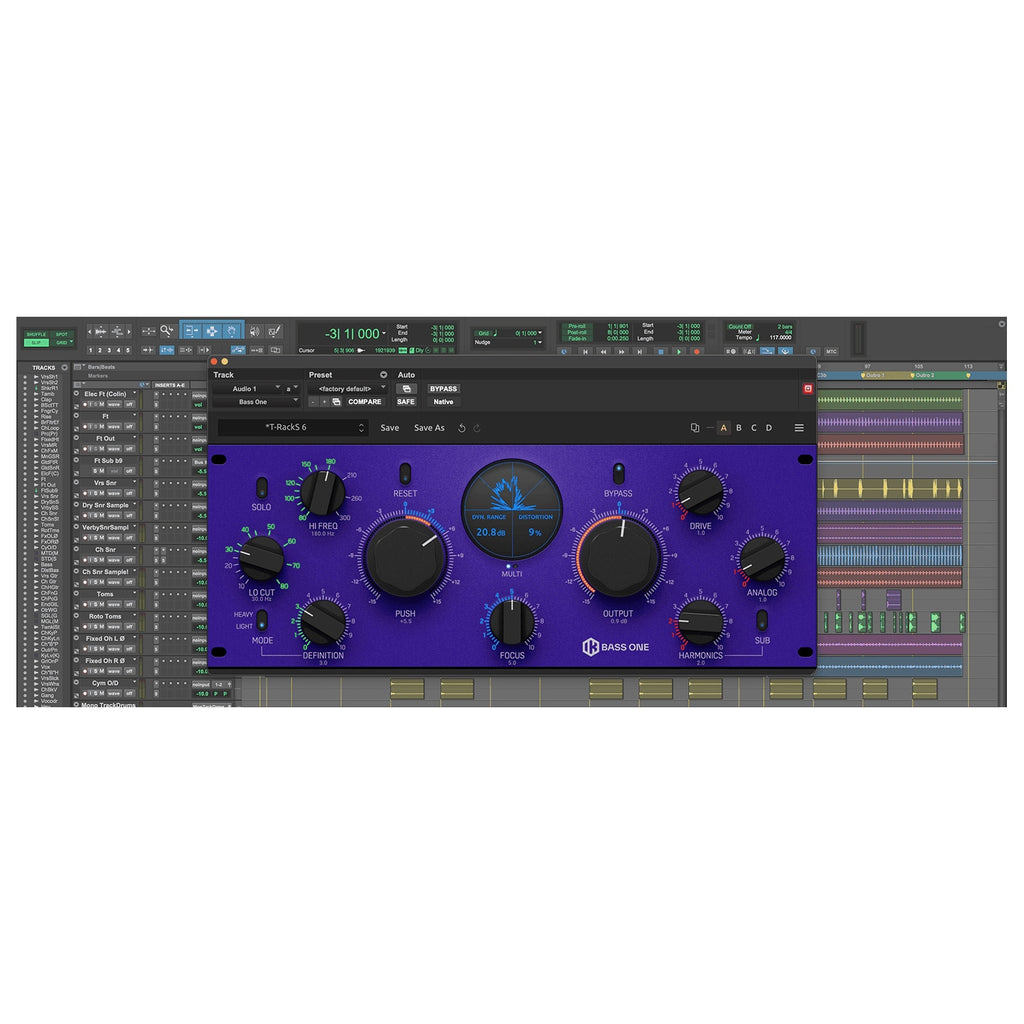The height and width of the screenshot is (1024, 1024).
Task: Click the plugin header BYPASS button
Action: click(x=443, y=389)
